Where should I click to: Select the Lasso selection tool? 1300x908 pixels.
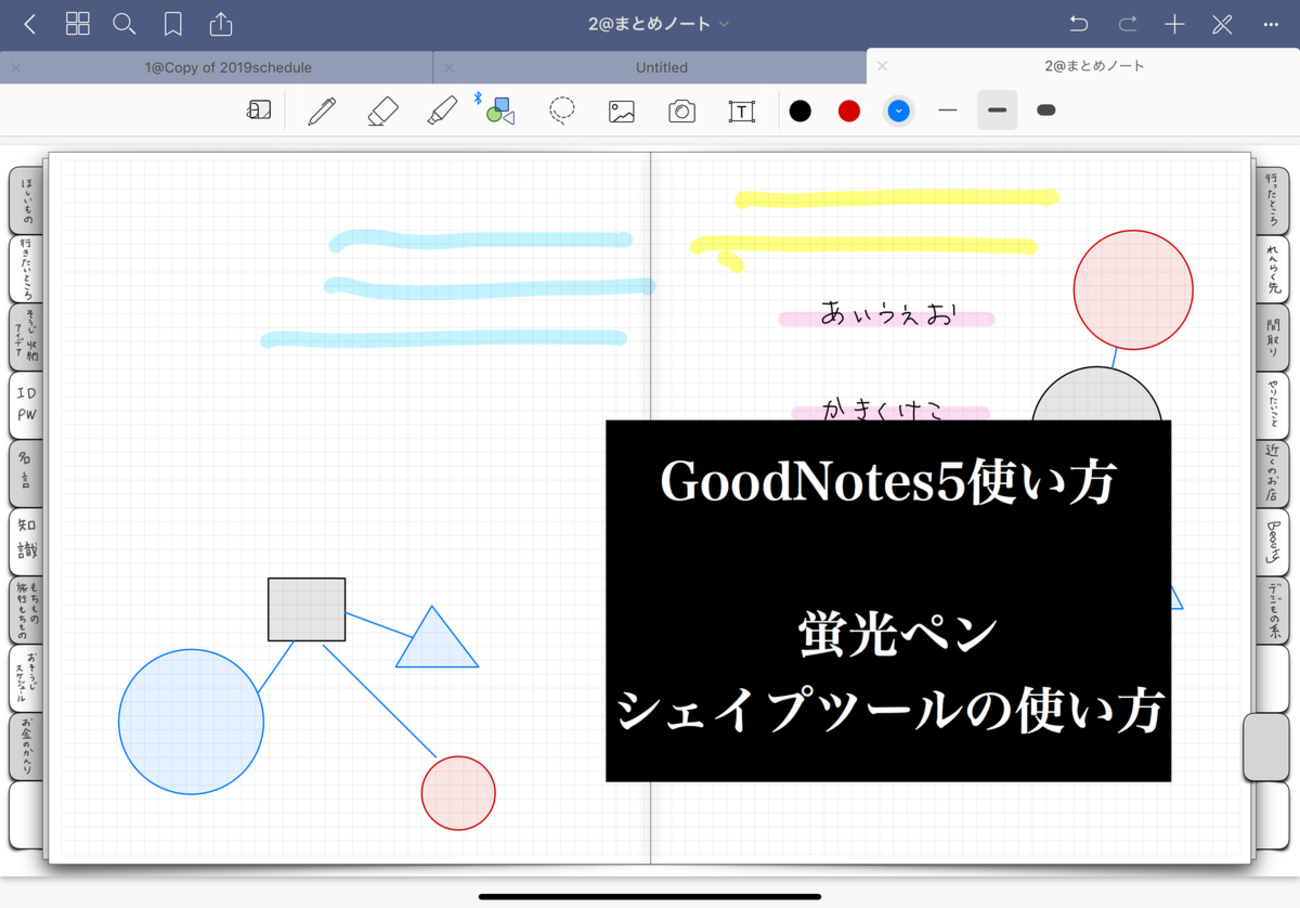pyautogui.click(x=562, y=110)
